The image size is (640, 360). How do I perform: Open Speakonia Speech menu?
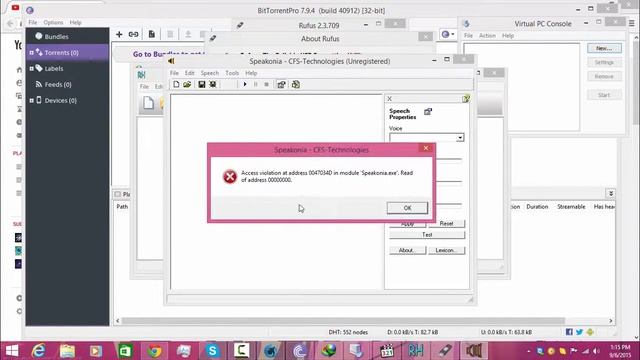pyautogui.click(x=210, y=73)
